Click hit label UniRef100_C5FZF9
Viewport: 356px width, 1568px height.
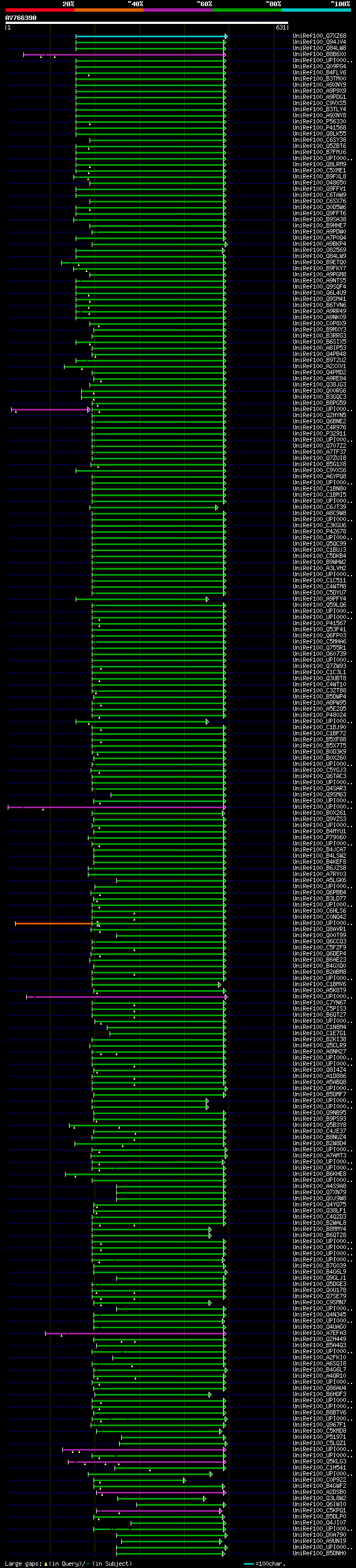point(319,948)
